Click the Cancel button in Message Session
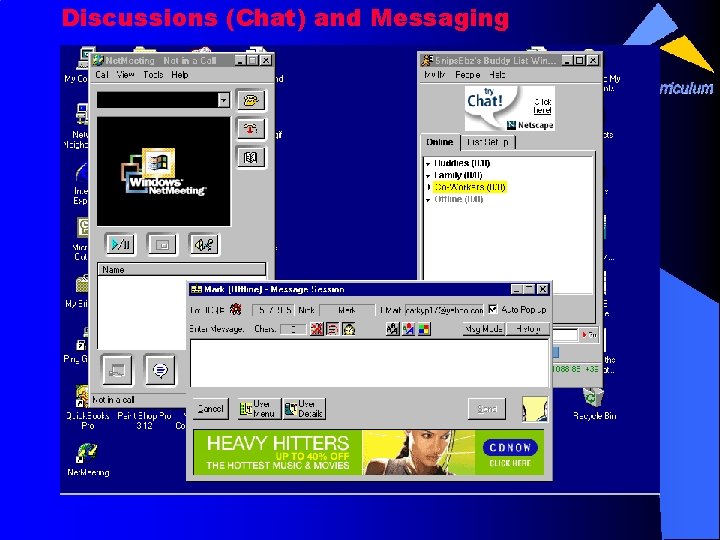 click(x=210, y=409)
